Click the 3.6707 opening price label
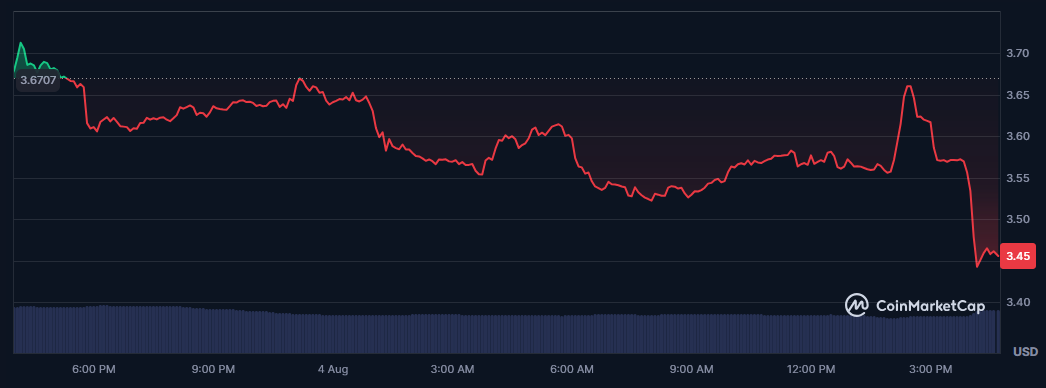This screenshot has width=1046, height=388. point(37,80)
